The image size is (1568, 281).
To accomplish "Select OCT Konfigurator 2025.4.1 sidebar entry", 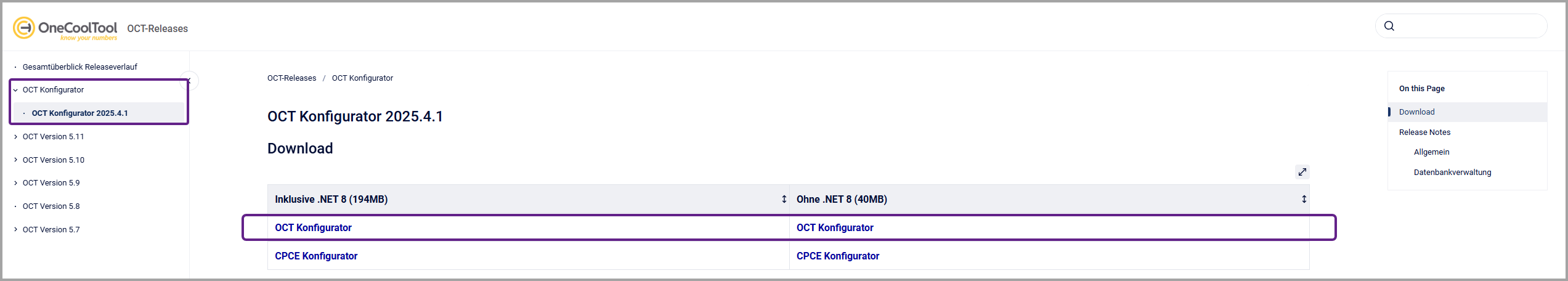I will (79, 113).
